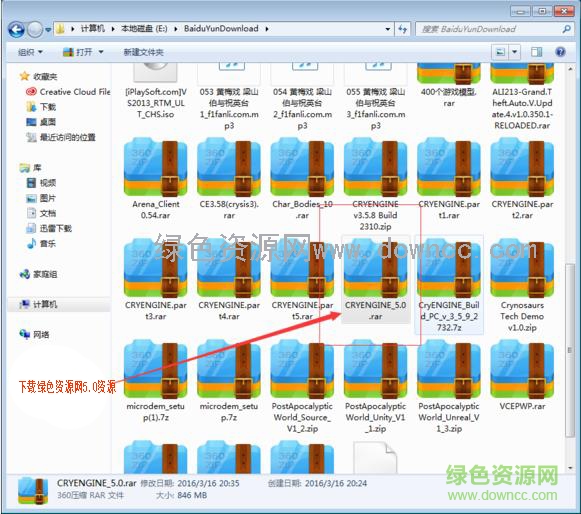Expand the arrow after 计算机 breadcrumb
Screen dimensions: 581x514
click(x=113, y=29)
